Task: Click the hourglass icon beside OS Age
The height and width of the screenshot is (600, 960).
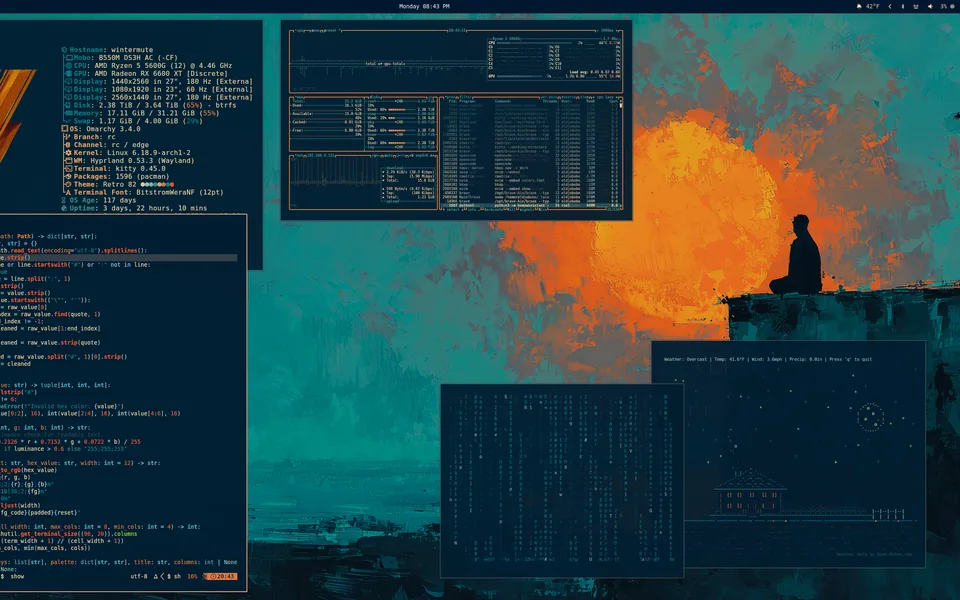Action: [x=64, y=200]
